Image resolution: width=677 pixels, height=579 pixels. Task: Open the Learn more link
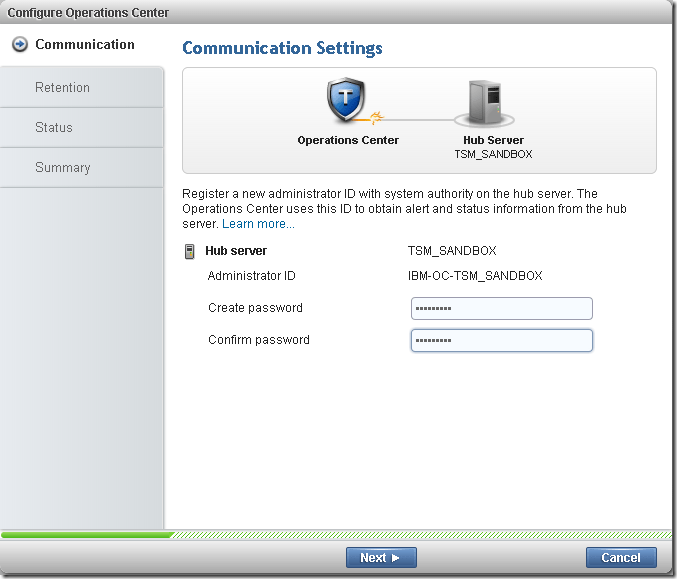click(258, 224)
